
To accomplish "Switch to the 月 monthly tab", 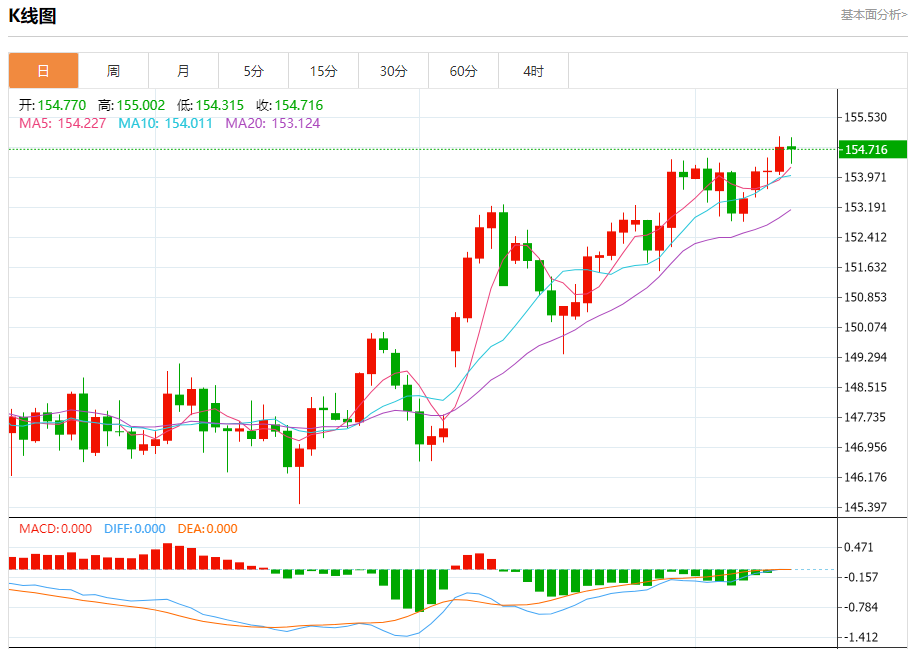I will click(183, 71).
